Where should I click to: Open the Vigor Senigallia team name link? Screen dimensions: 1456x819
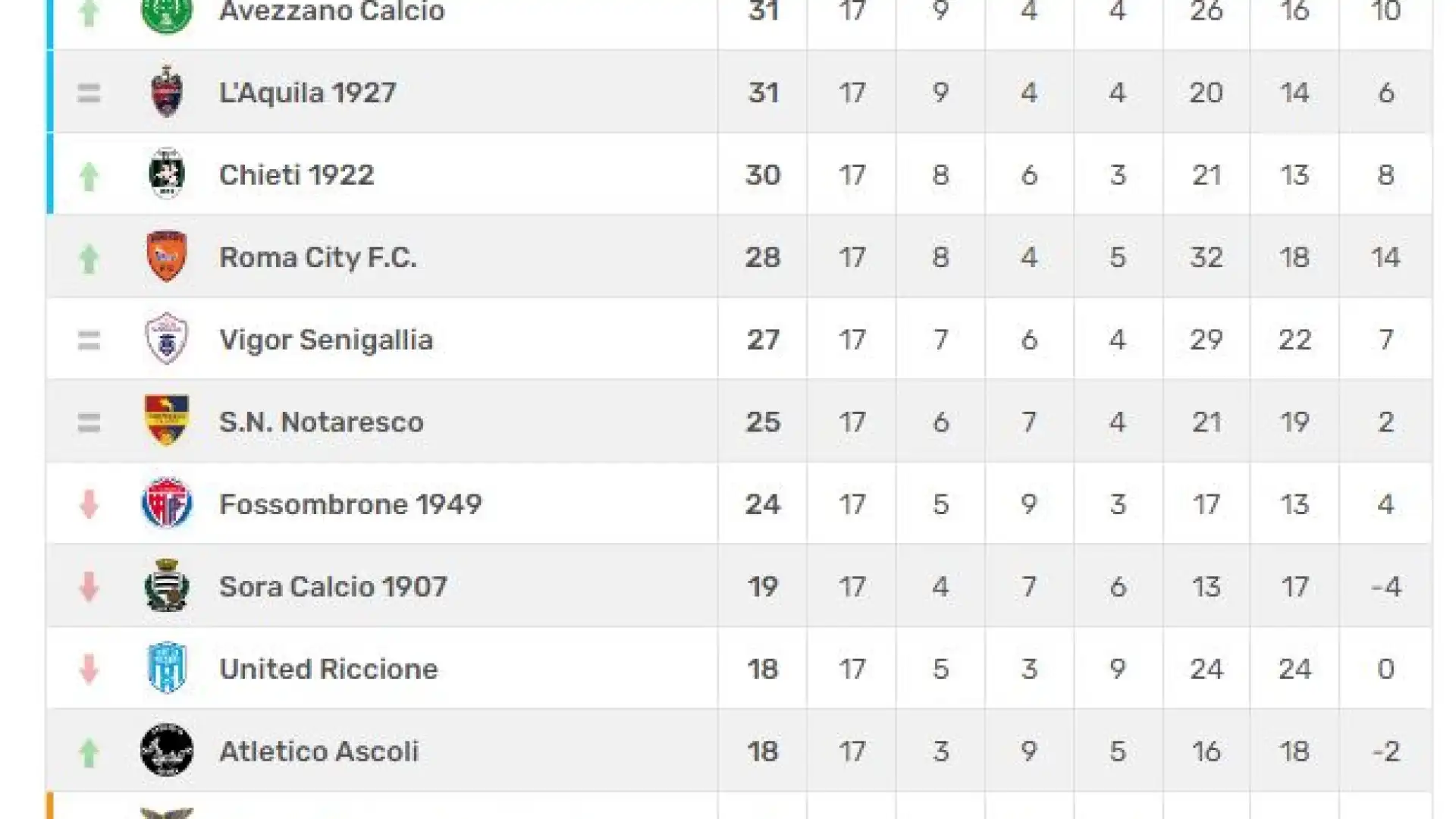pos(326,340)
